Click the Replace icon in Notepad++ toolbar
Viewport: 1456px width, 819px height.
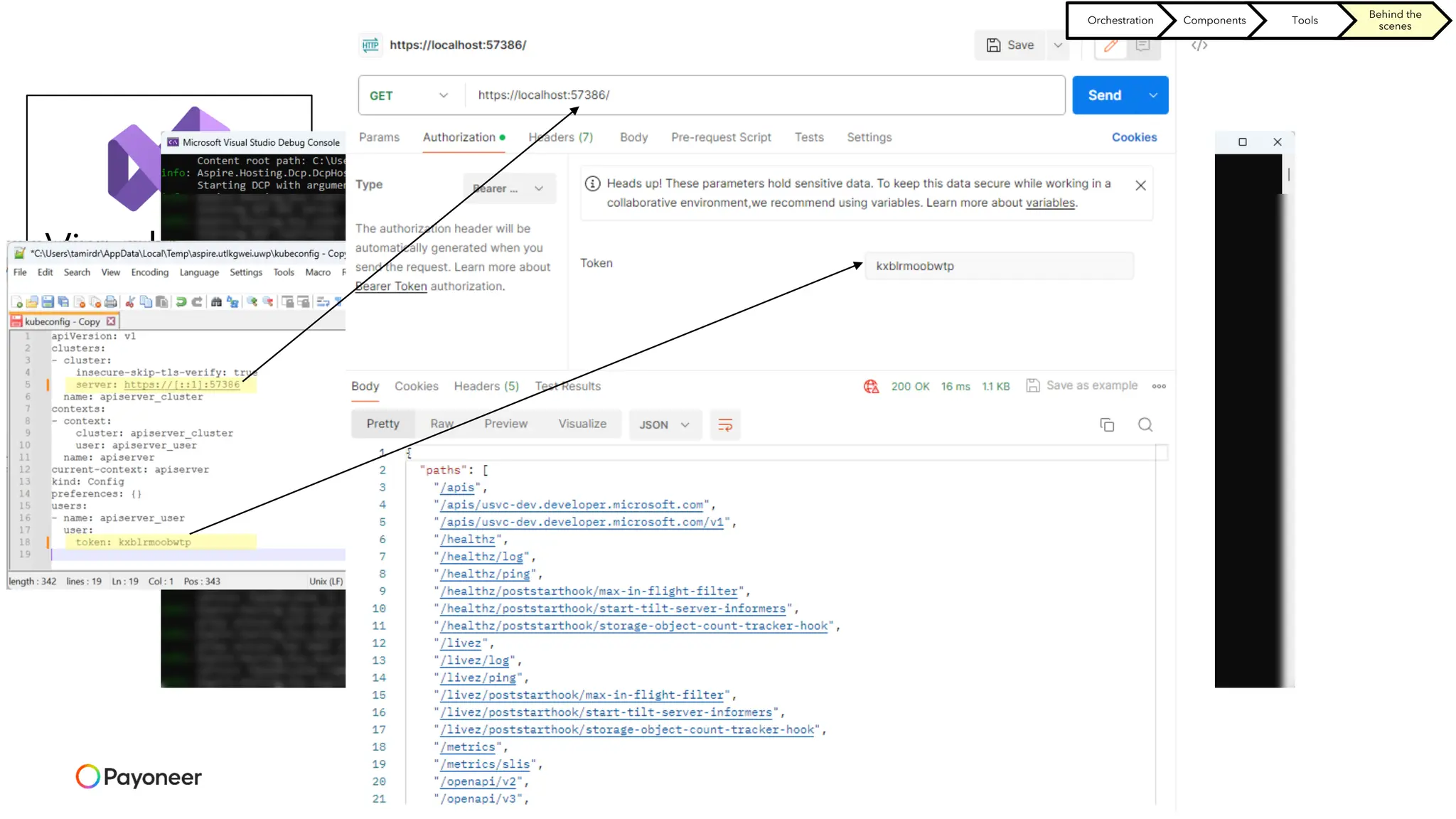point(232,302)
